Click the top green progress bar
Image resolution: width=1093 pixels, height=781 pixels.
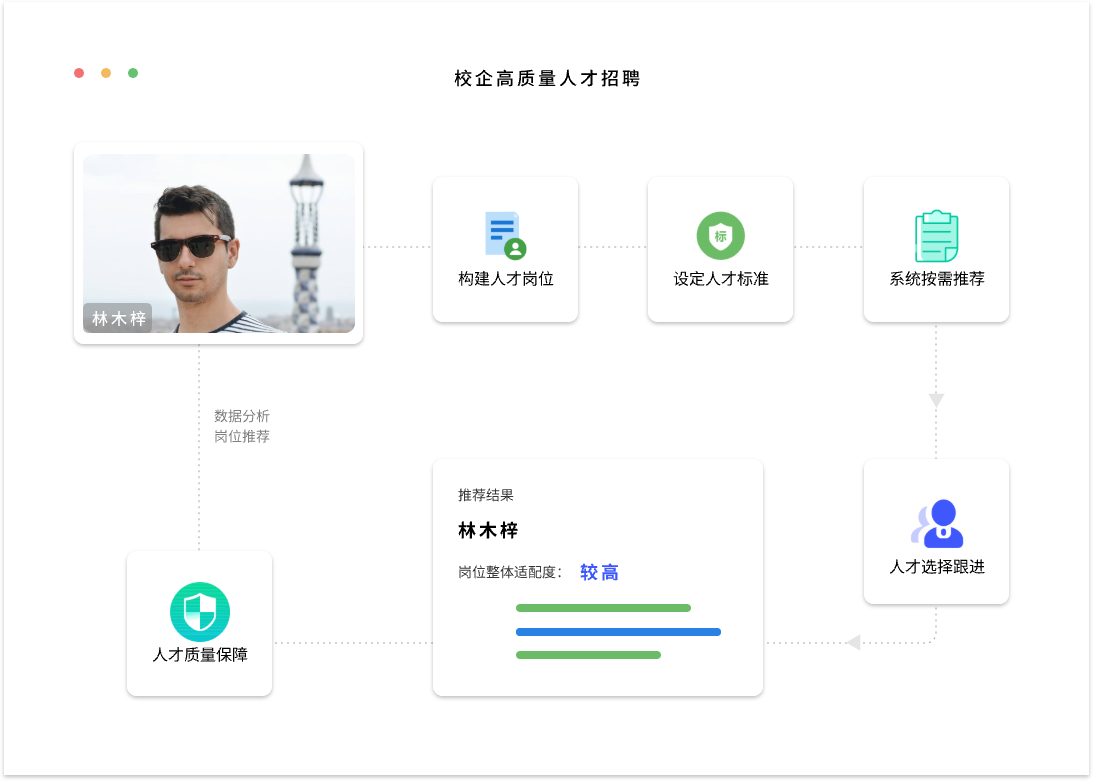coord(603,608)
